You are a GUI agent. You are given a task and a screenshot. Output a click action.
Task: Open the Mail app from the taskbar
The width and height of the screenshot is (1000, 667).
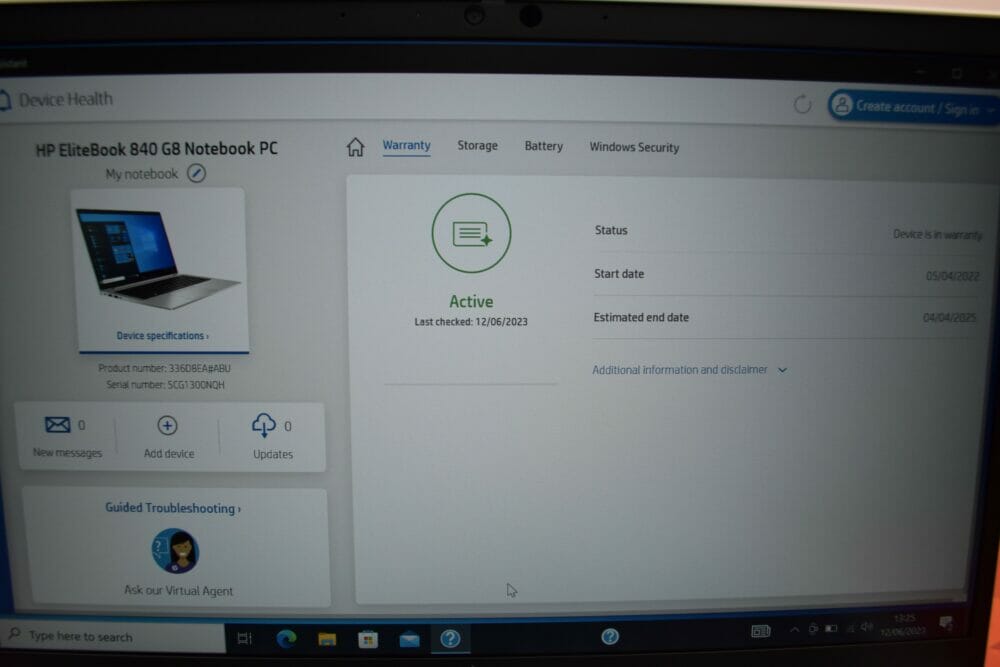pos(409,639)
